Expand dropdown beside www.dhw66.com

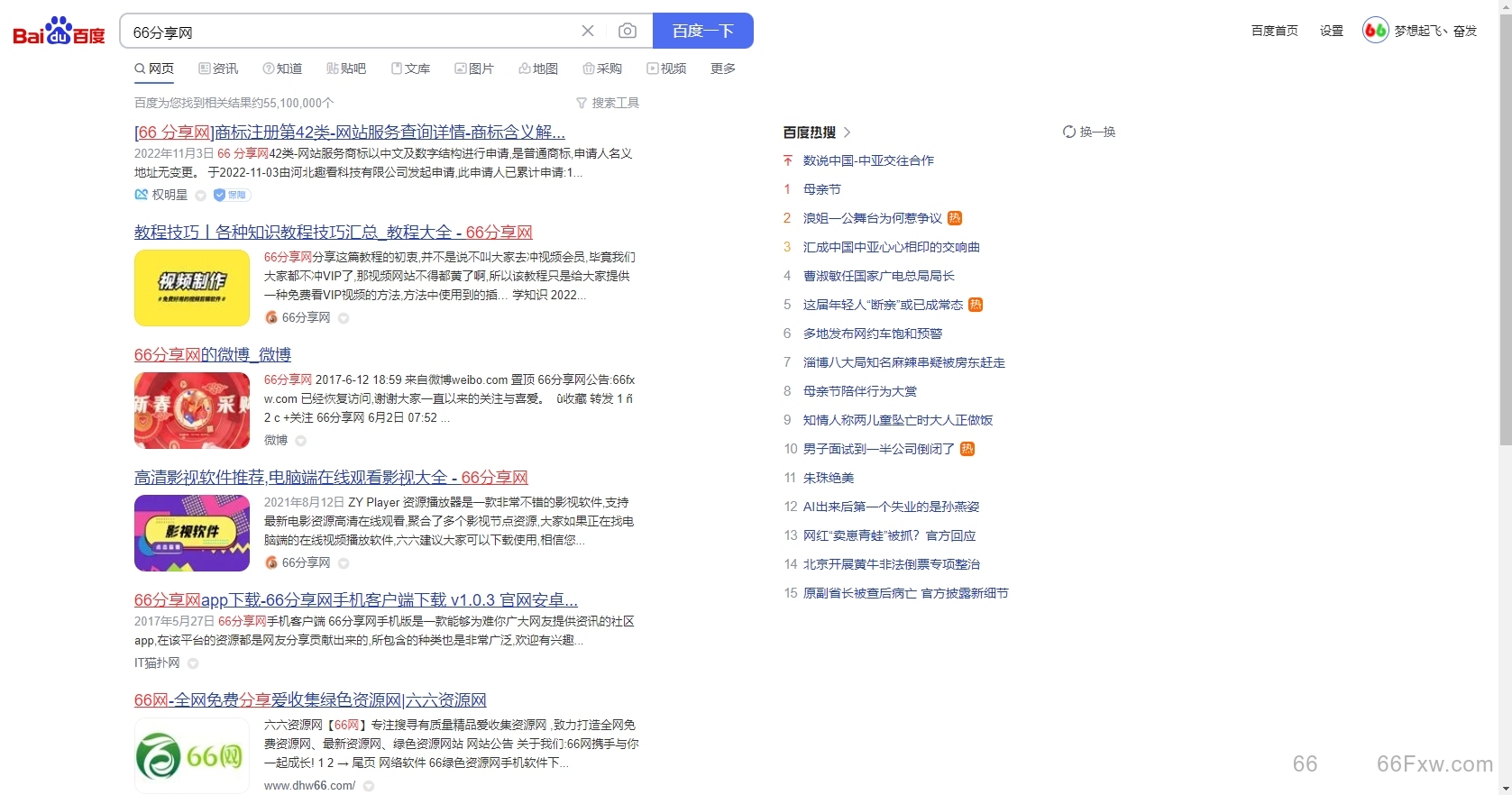click(x=369, y=786)
